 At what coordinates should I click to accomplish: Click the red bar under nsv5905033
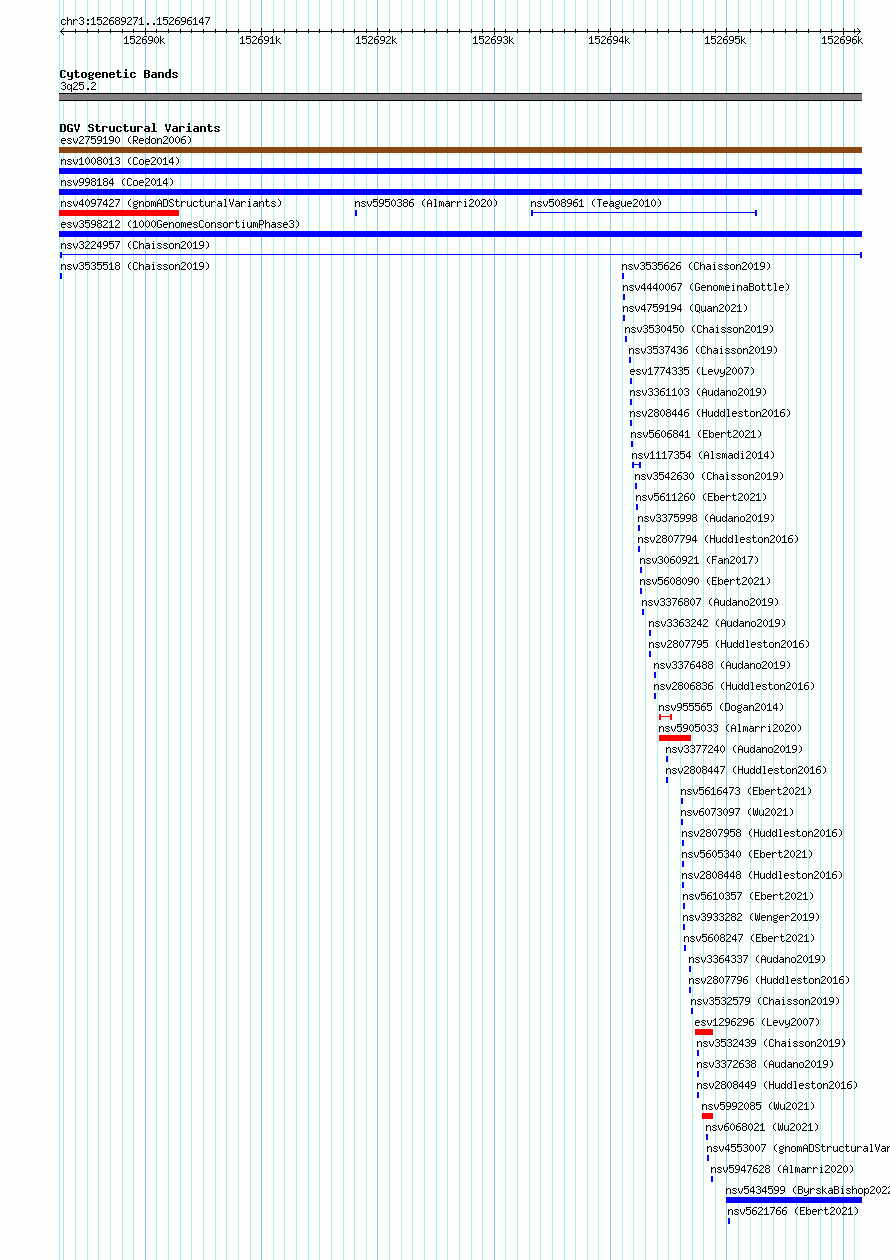click(675, 738)
